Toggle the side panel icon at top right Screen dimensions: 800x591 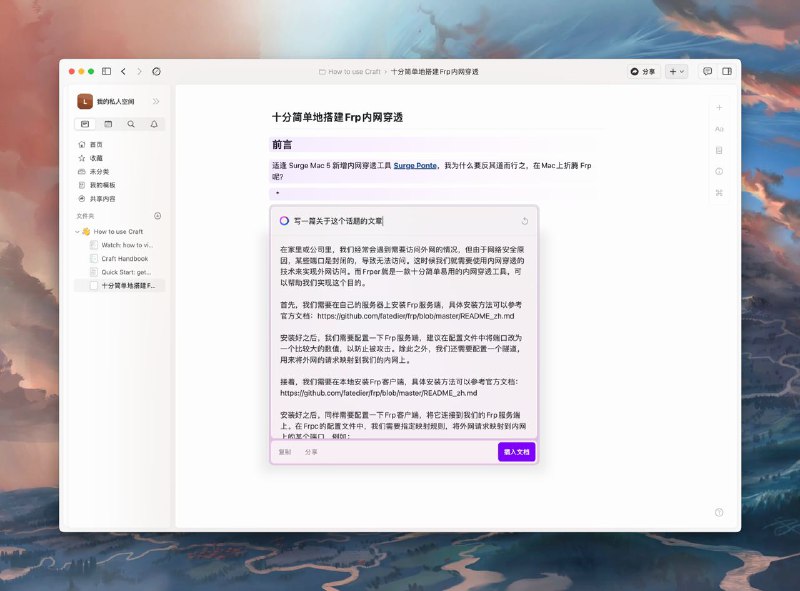[x=727, y=71]
